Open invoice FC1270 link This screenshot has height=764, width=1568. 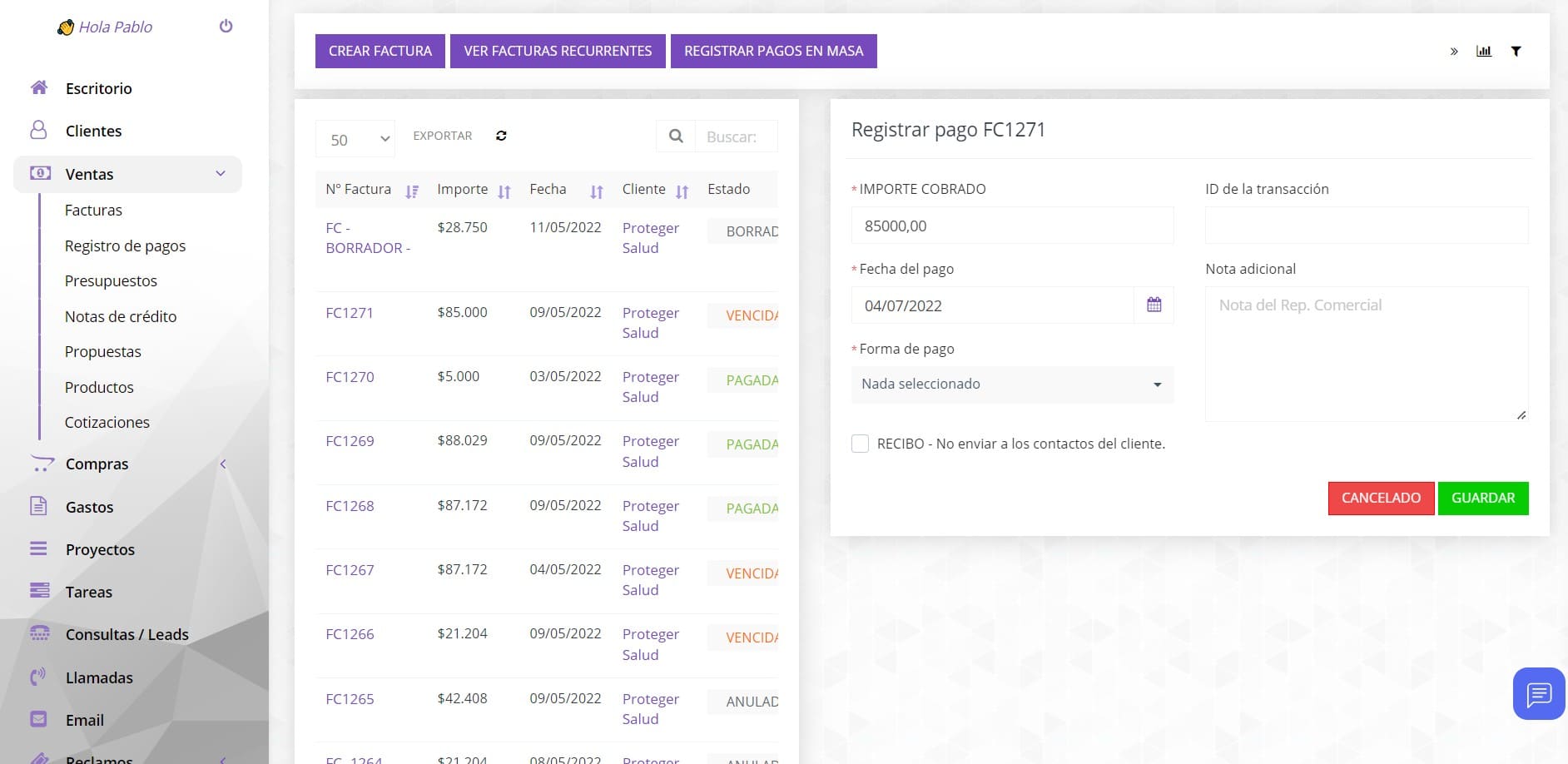(350, 377)
